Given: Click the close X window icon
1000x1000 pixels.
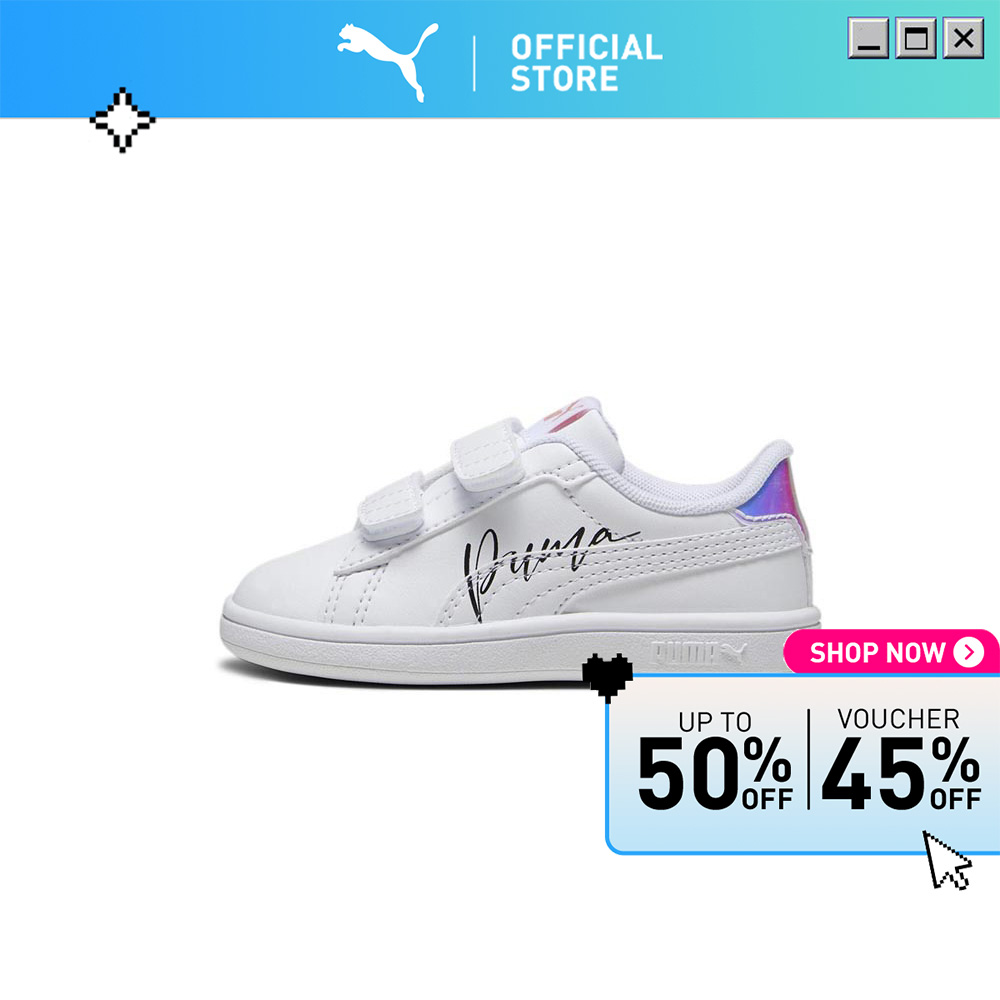Looking at the screenshot, I should pyautogui.click(x=963, y=38).
